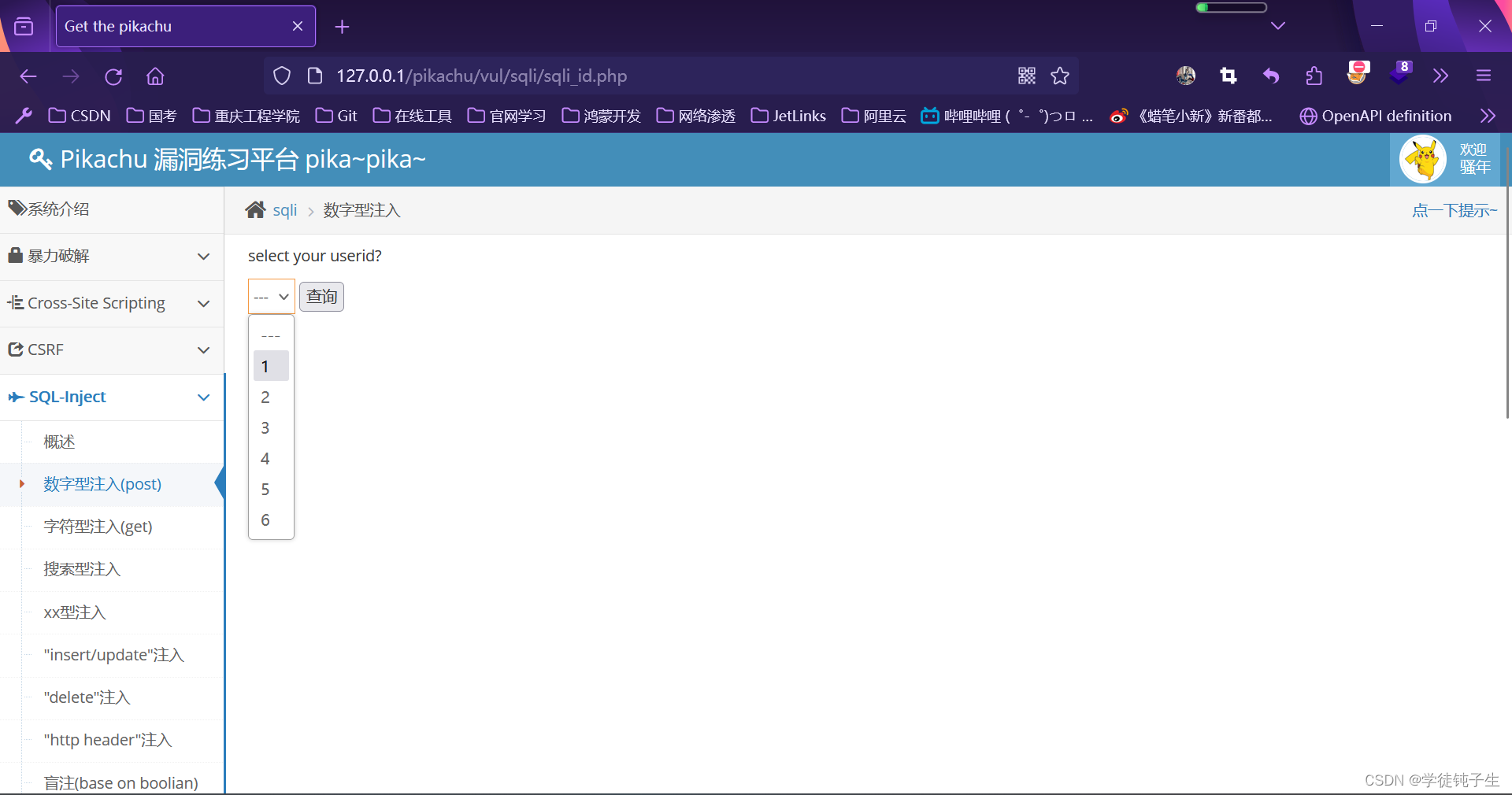
Task: Expand the 暴力破解 sidebar section
Action: [112, 256]
